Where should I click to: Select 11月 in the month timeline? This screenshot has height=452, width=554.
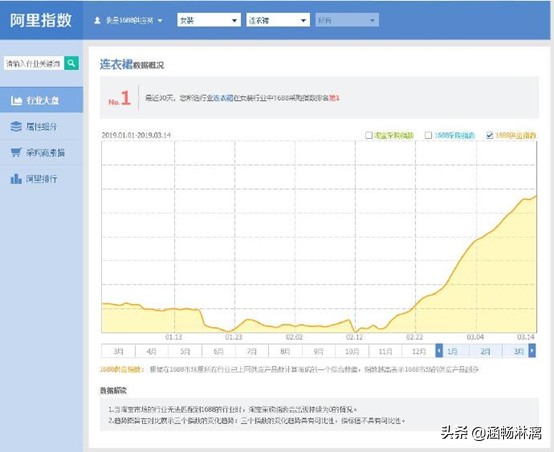385,351
